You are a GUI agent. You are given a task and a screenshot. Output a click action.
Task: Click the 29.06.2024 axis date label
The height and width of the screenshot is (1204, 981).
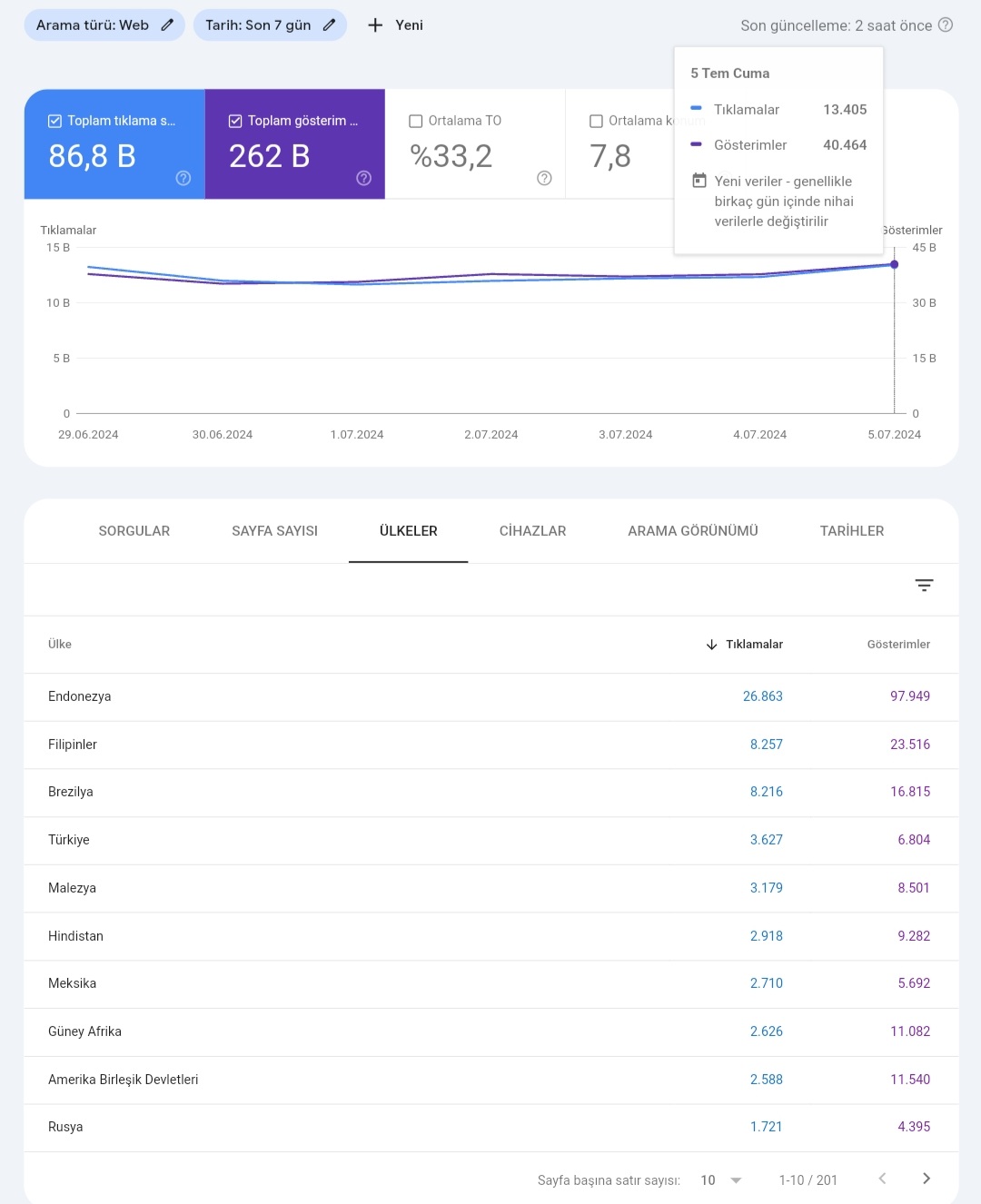click(x=88, y=435)
